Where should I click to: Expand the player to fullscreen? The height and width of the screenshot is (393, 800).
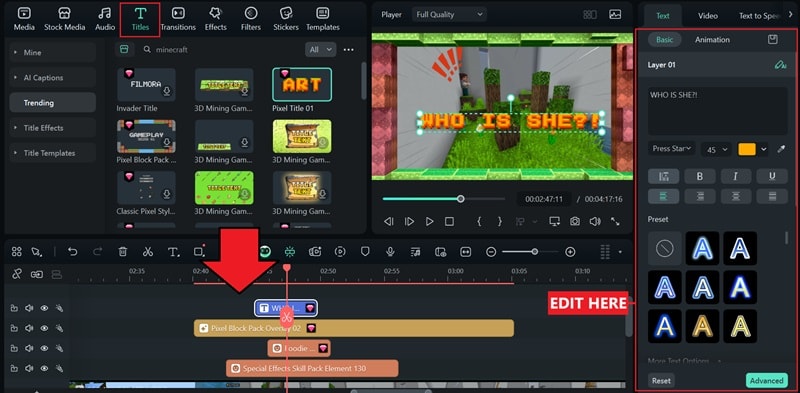615,222
